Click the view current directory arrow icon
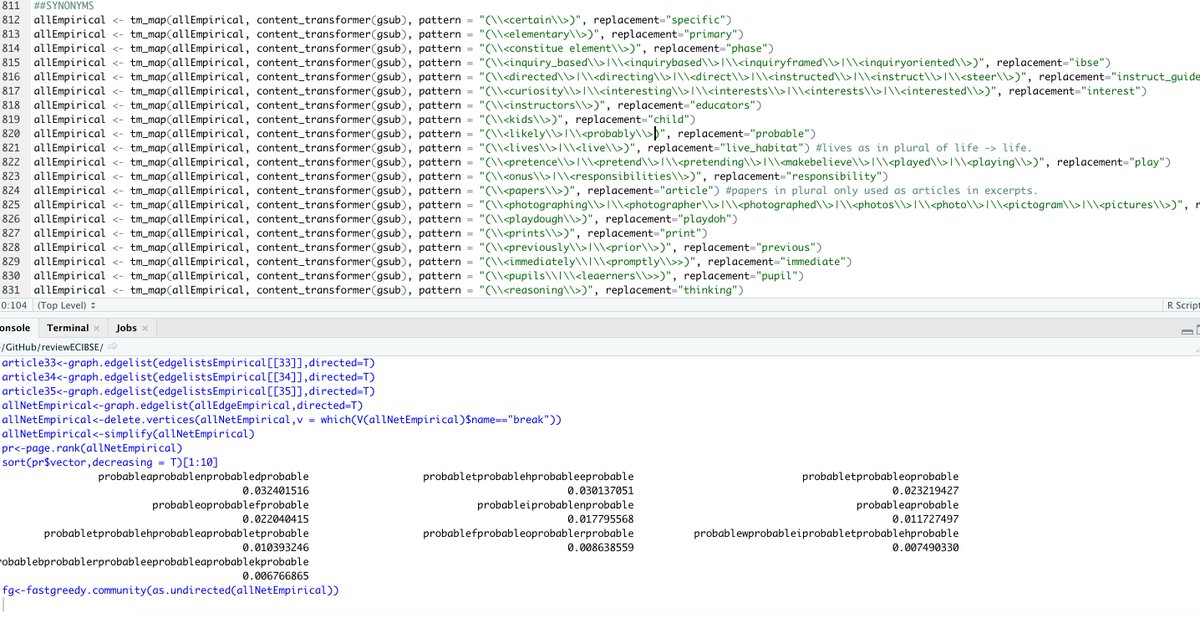The image size is (1200, 618). coord(113,346)
